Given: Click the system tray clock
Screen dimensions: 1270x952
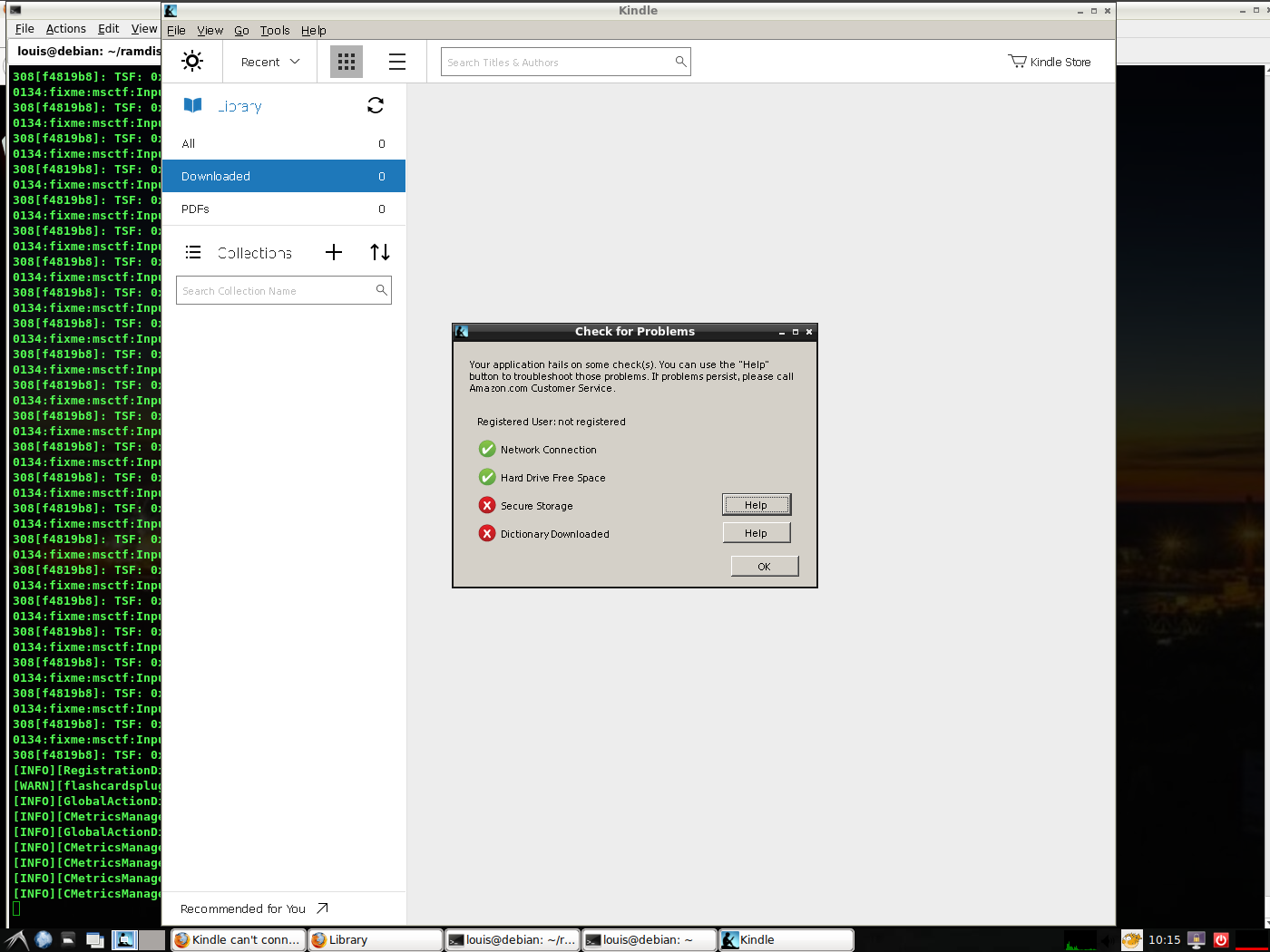Looking at the screenshot, I should click(x=1164, y=940).
